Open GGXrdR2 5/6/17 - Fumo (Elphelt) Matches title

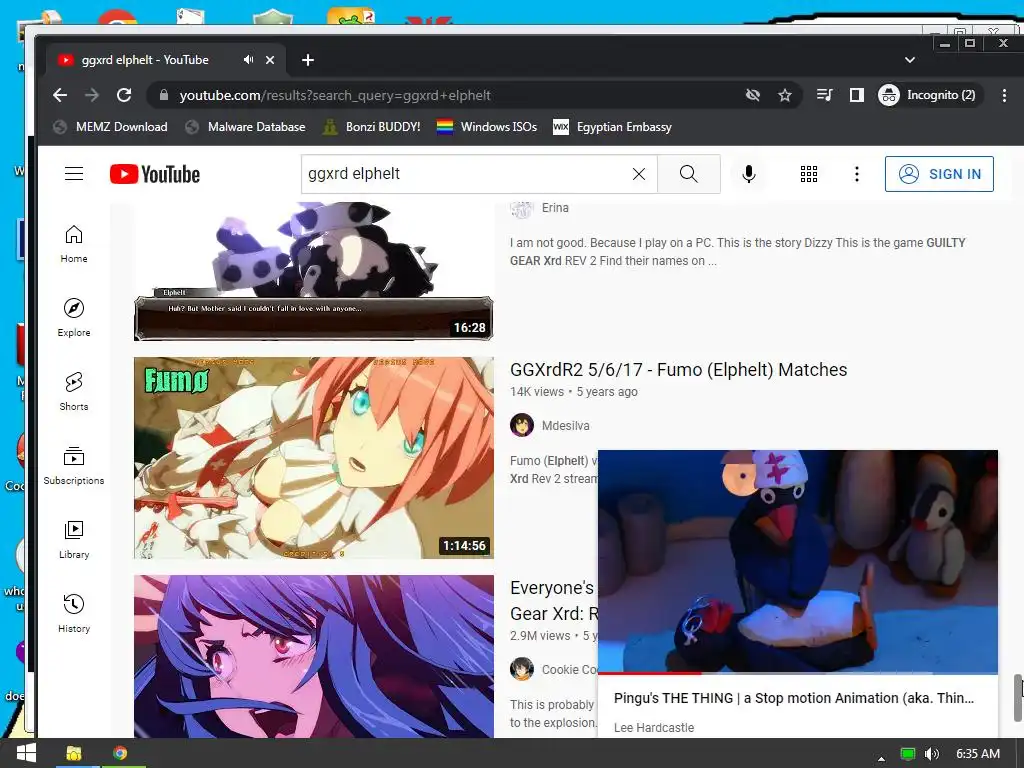point(679,370)
